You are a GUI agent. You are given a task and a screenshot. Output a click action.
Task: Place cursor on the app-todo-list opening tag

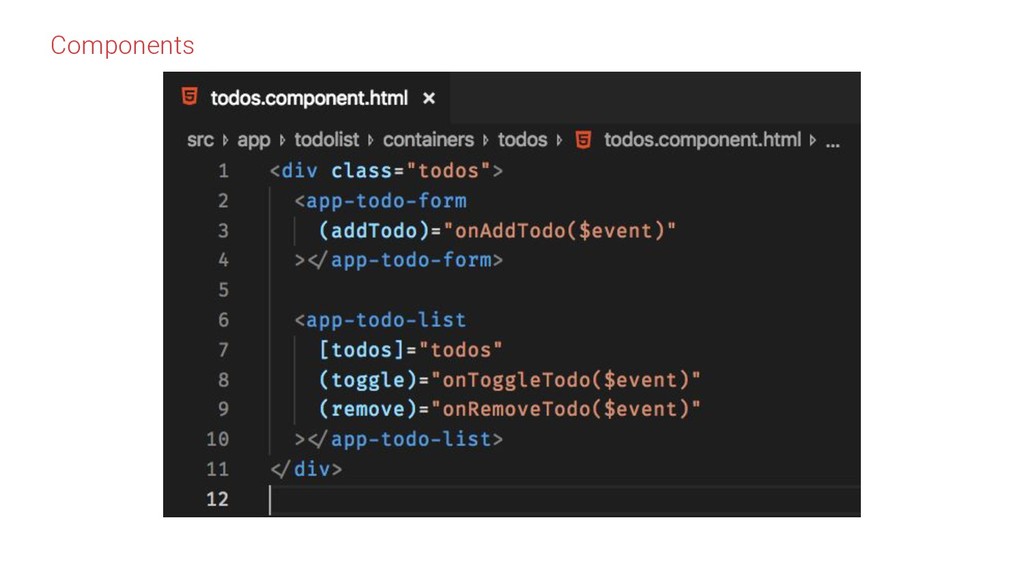point(385,320)
